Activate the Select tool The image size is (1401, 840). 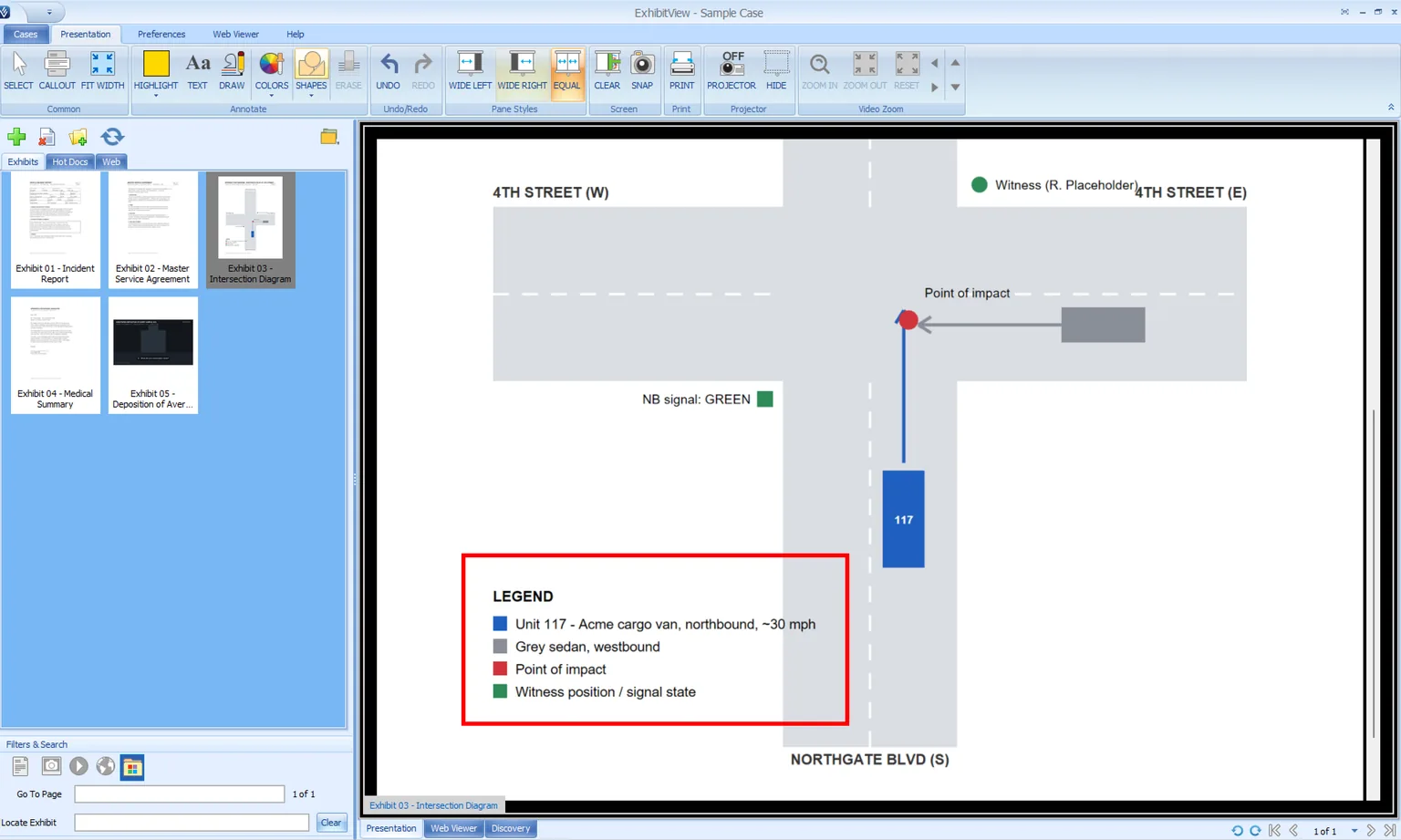[x=18, y=70]
